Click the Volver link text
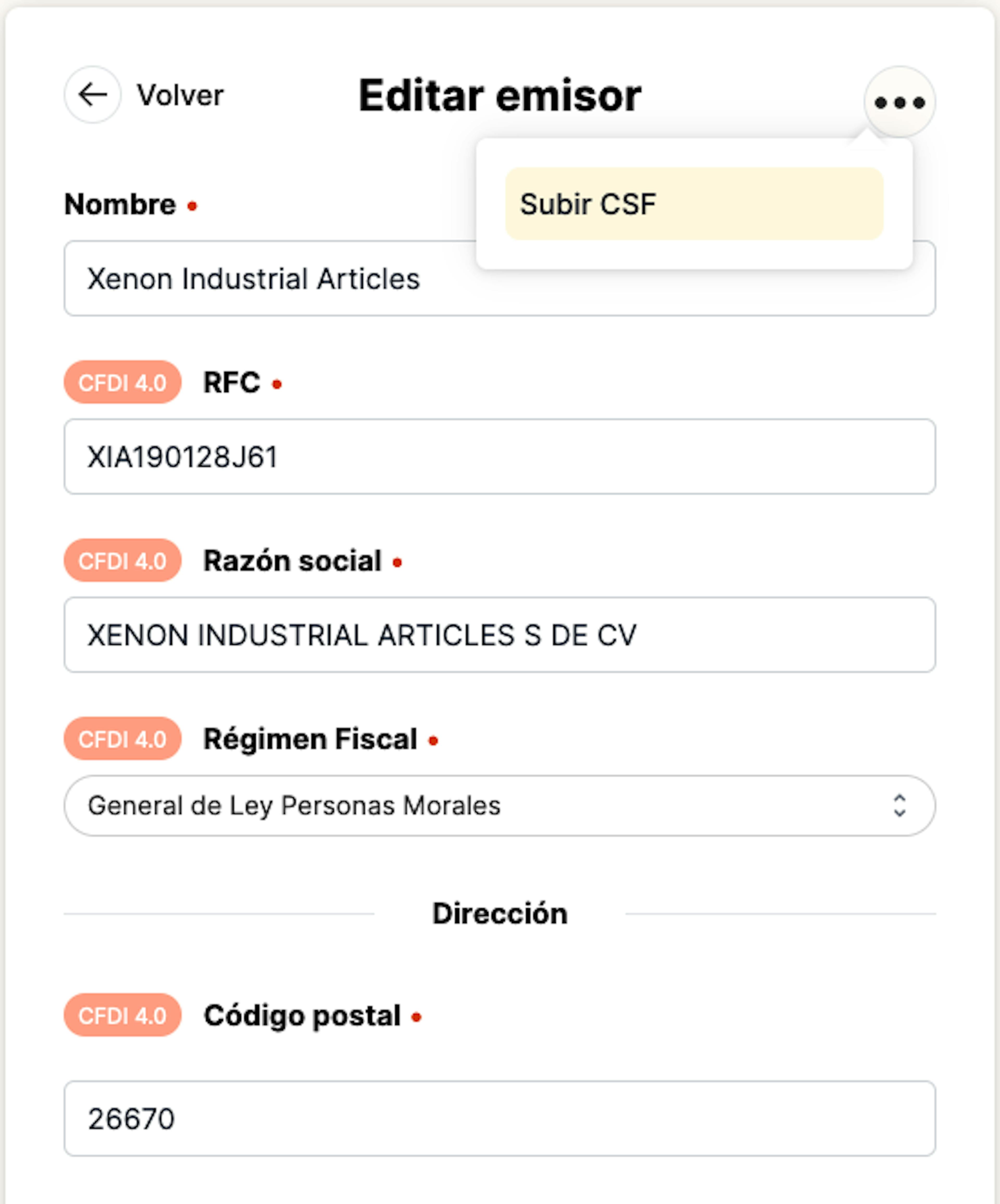The width and height of the screenshot is (1000, 1204). coord(180,95)
